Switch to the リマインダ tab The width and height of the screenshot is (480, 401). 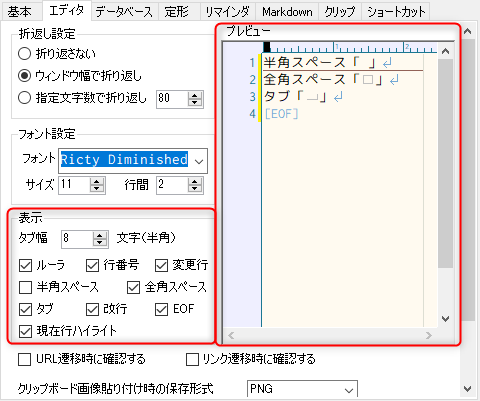227,12
